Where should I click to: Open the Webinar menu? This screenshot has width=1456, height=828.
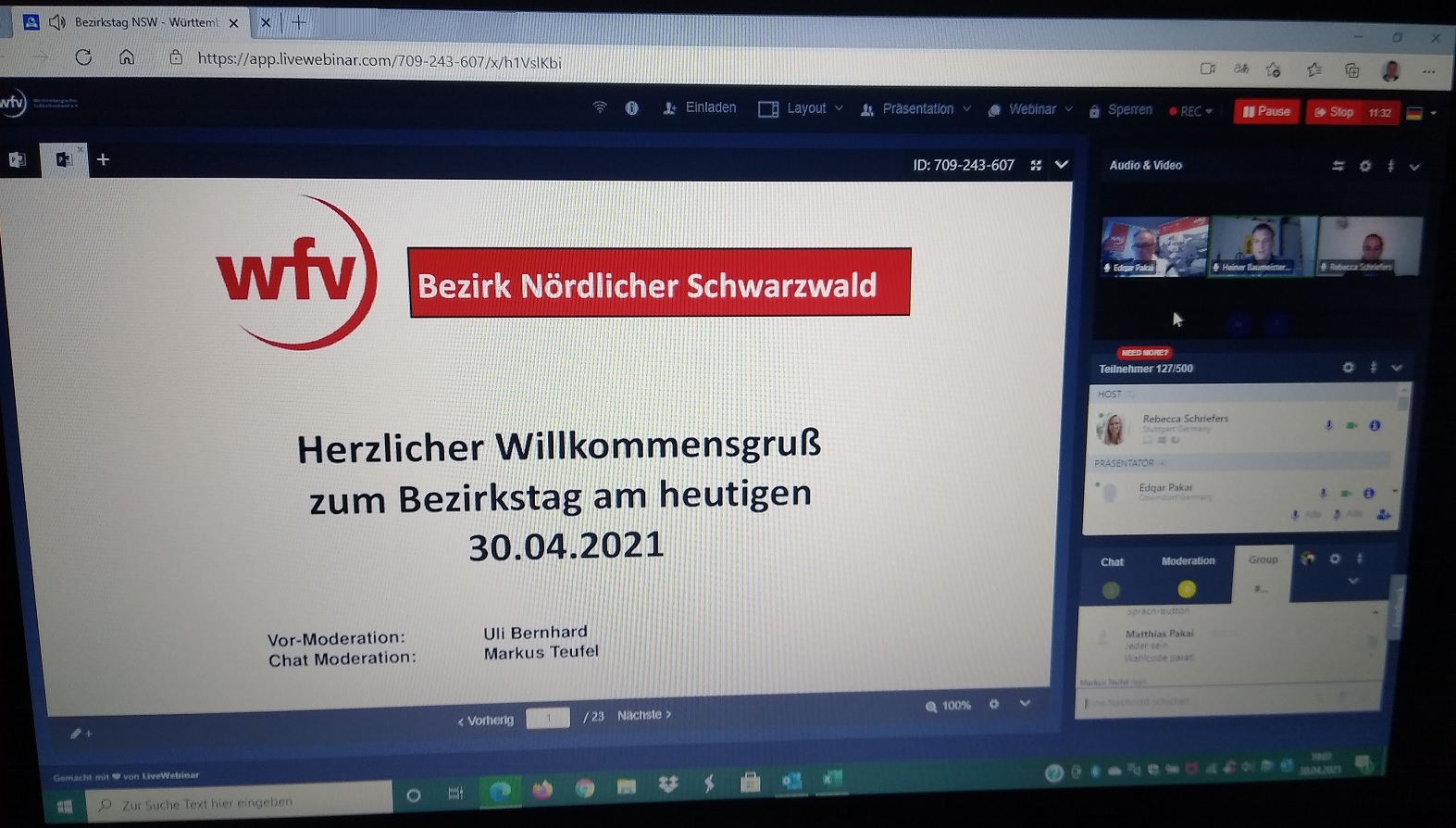tap(1030, 109)
